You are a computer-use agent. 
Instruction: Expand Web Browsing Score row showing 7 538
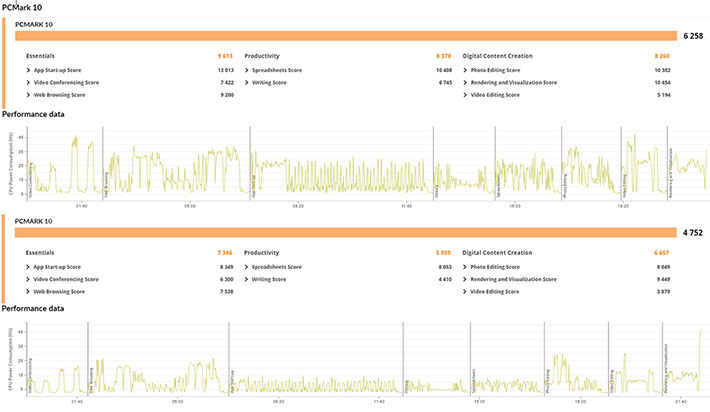pyautogui.click(x=130, y=292)
